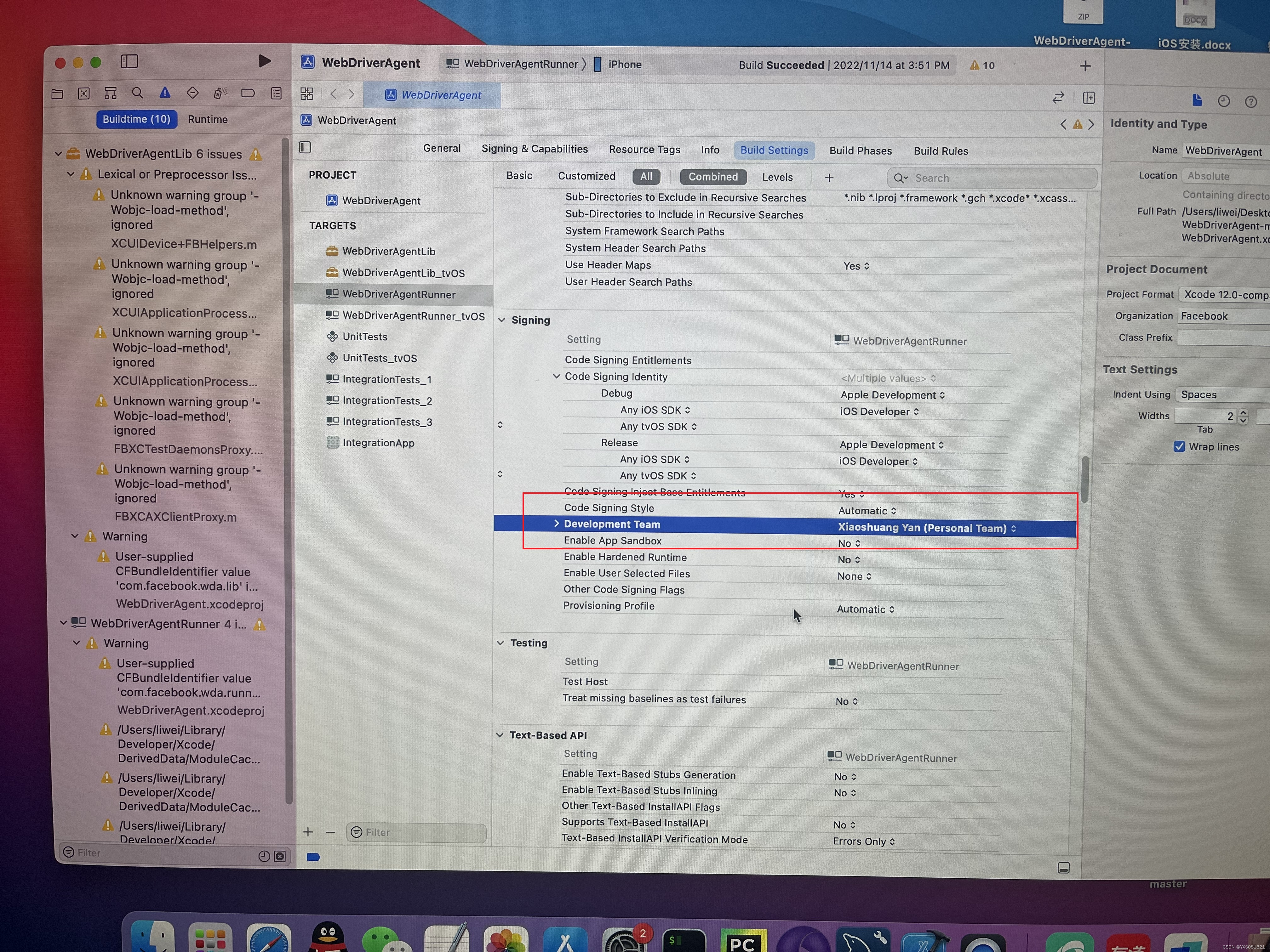Screen dimensions: 1270x952
Task: Select the WebDriverAgentLib target
Action: point(388,251)
